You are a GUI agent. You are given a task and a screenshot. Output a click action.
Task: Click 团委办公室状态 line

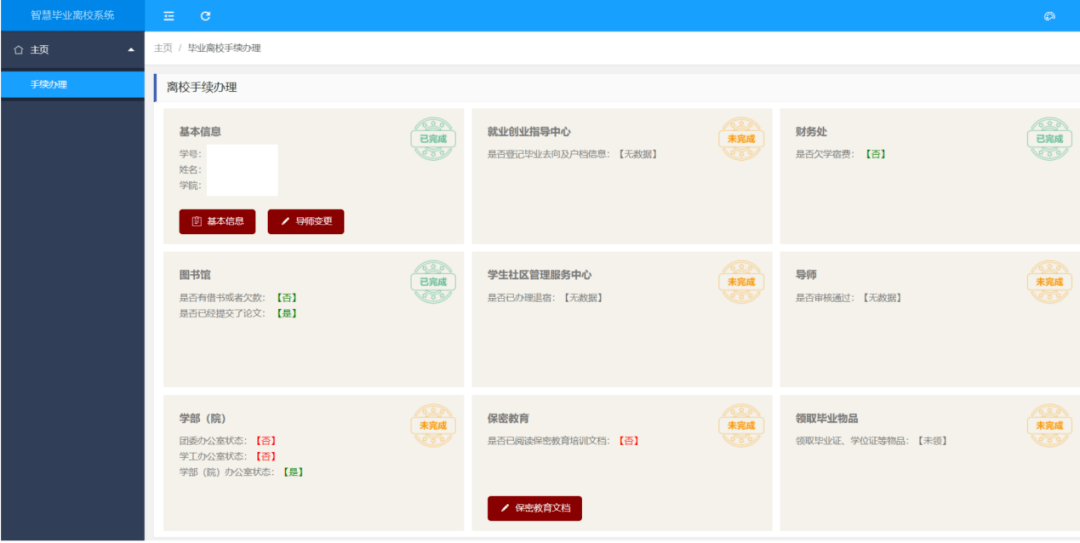[228, 440]
